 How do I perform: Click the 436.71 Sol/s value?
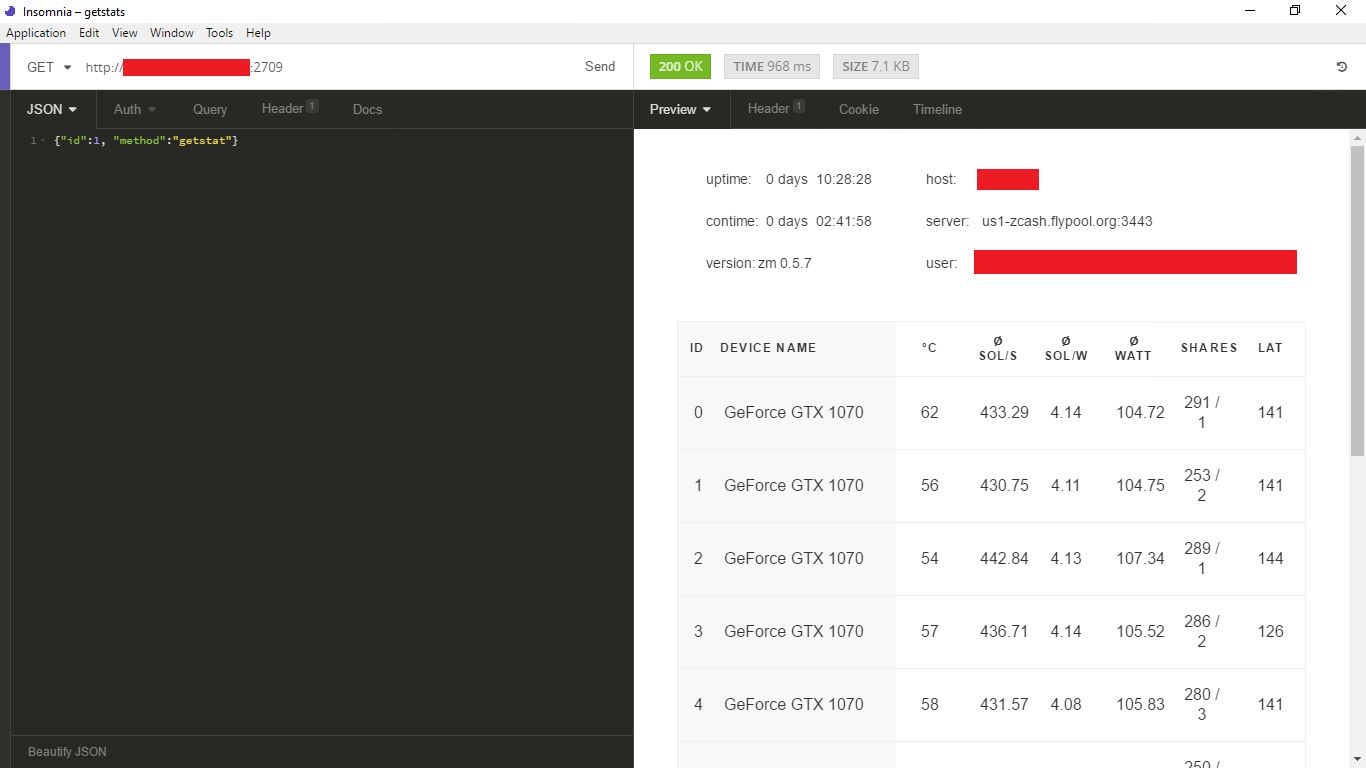coord(1004,631)
